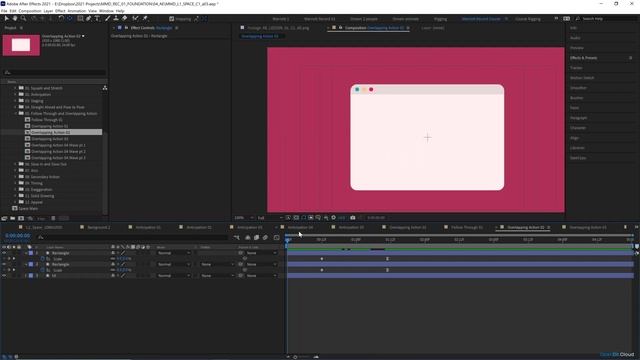Enable the Snapping checkbox in toolbar

tap(171, 19)
